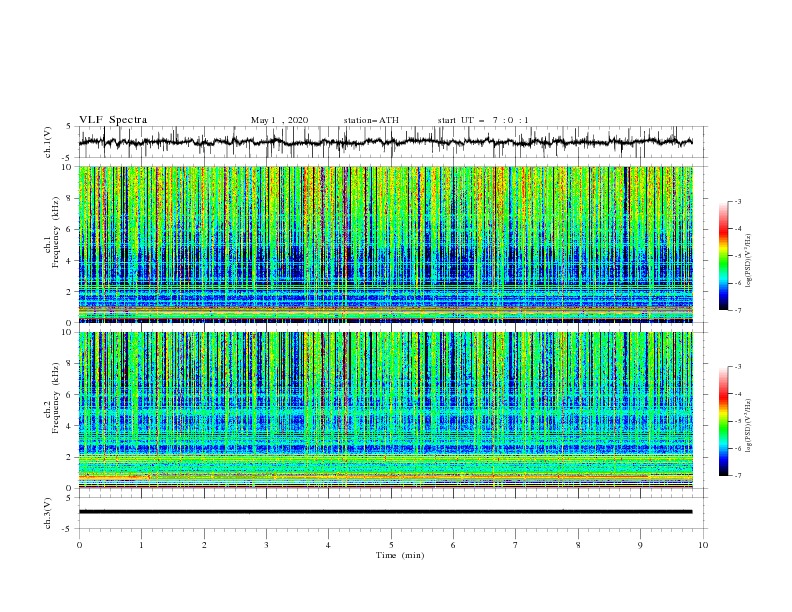Image resolution: width=792 pixels, height=612 pixels.
Task: Click the ch.2 spectrogram panel
Action: tap(385, 410)
